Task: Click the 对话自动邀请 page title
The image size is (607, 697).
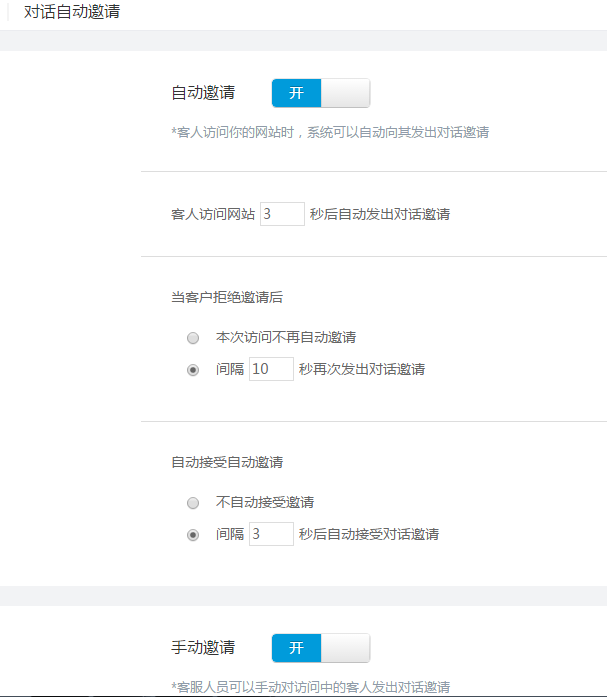Action: pyautogui.click(x=73, y=13)
